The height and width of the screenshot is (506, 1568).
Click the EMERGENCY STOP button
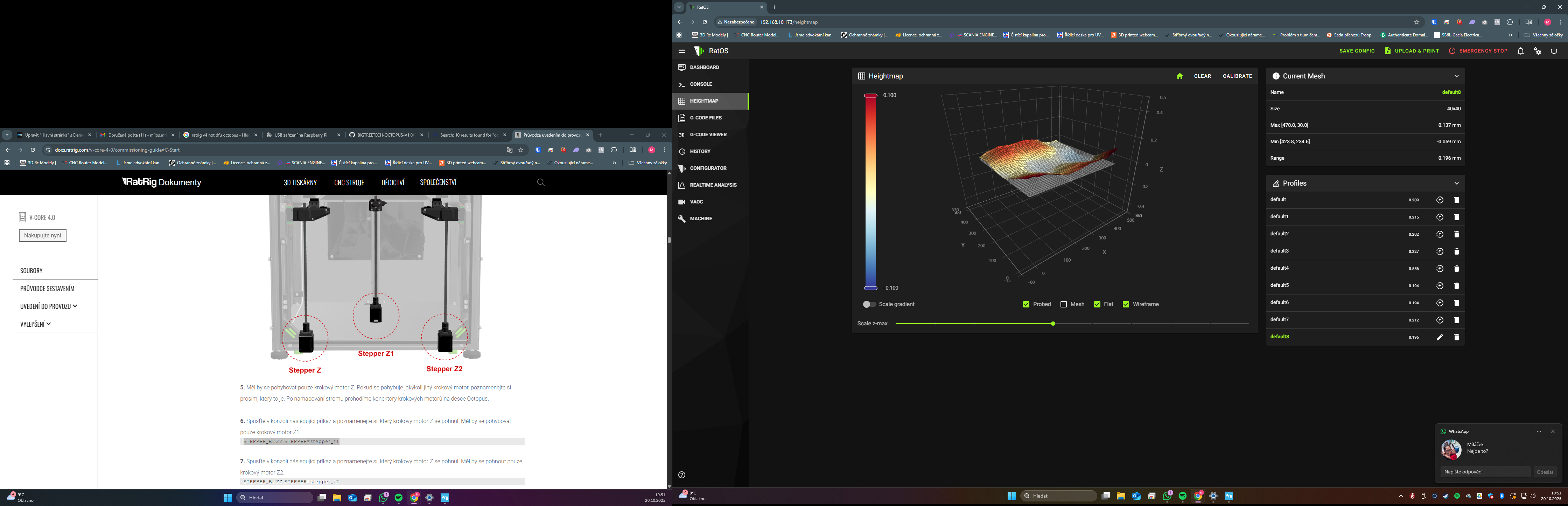pos(1478,51)
